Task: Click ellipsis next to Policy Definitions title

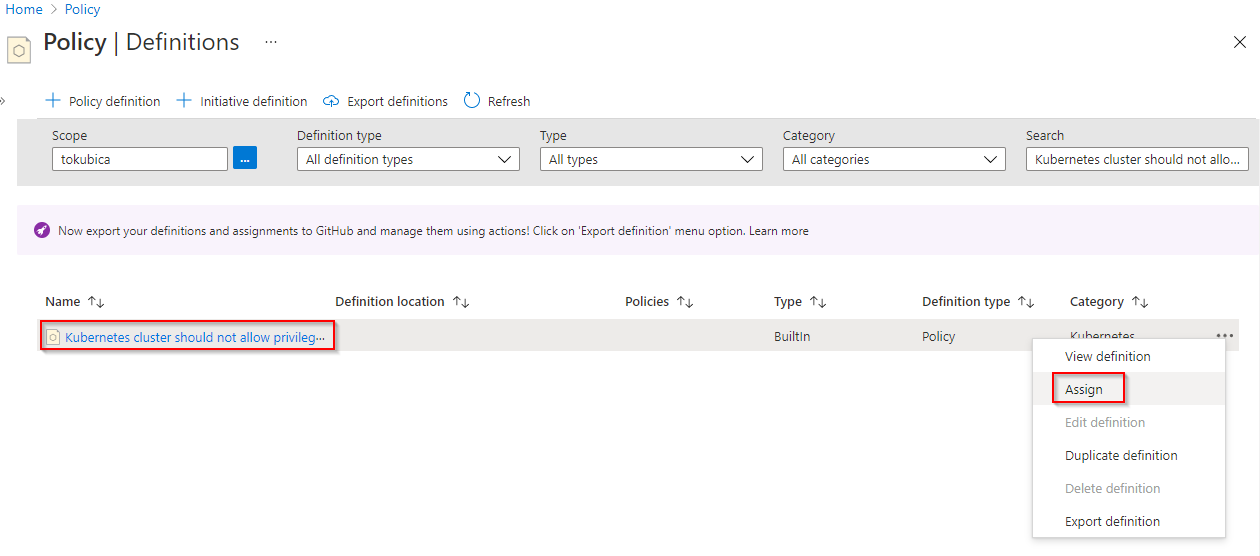Action: [271, 42]
